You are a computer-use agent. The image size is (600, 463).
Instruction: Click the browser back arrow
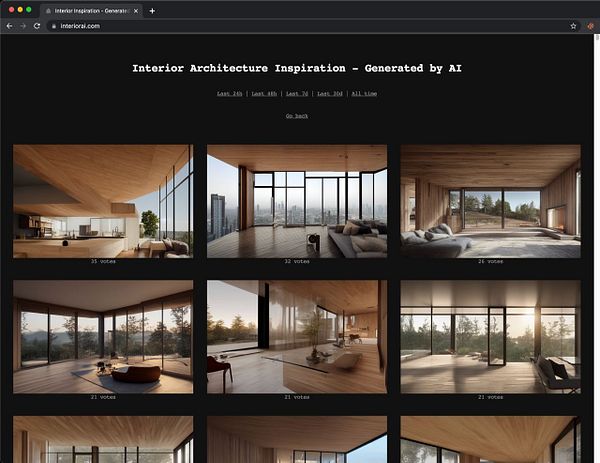coord(10,26)
